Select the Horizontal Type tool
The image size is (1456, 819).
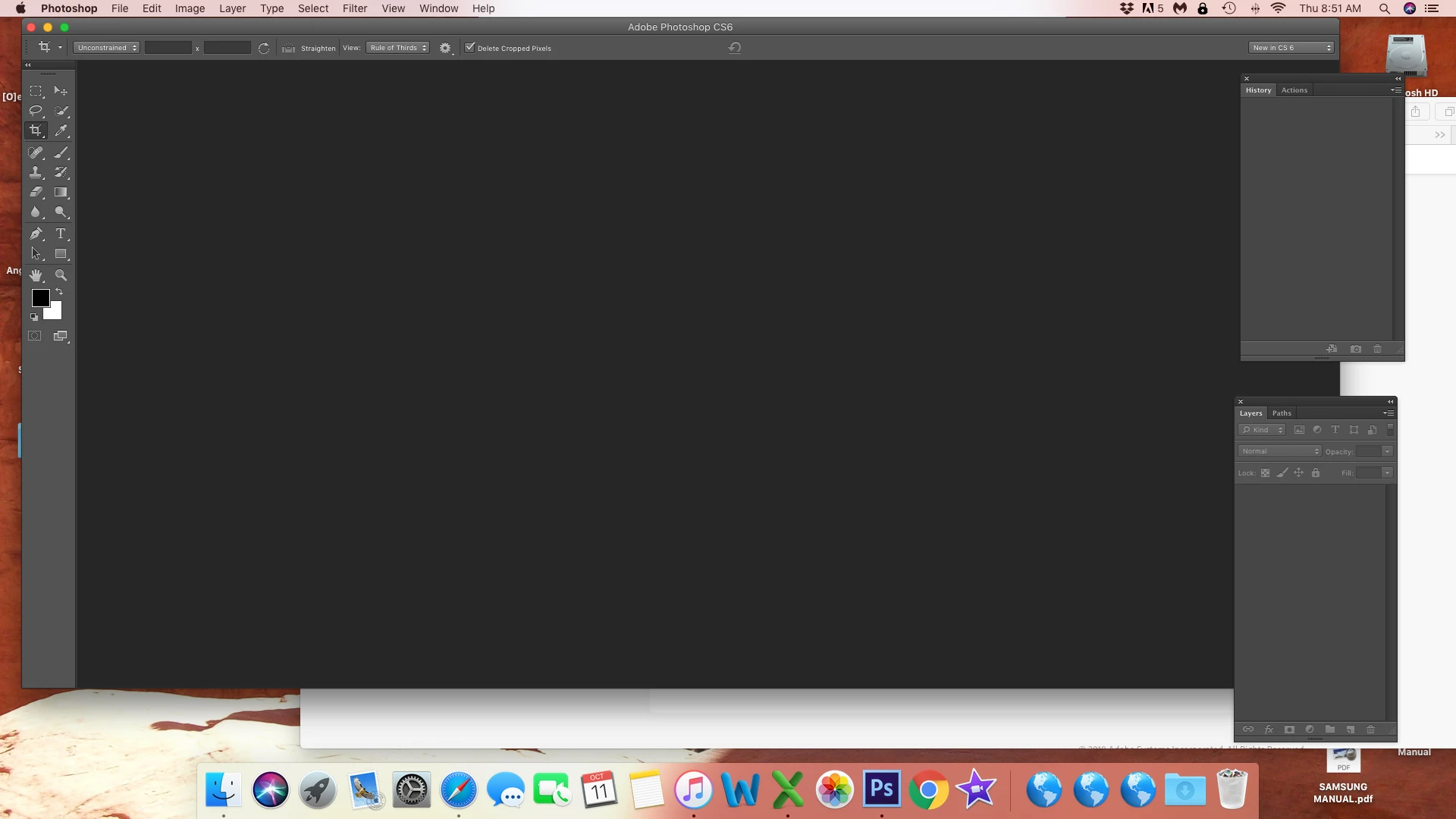tap(61, 234)
